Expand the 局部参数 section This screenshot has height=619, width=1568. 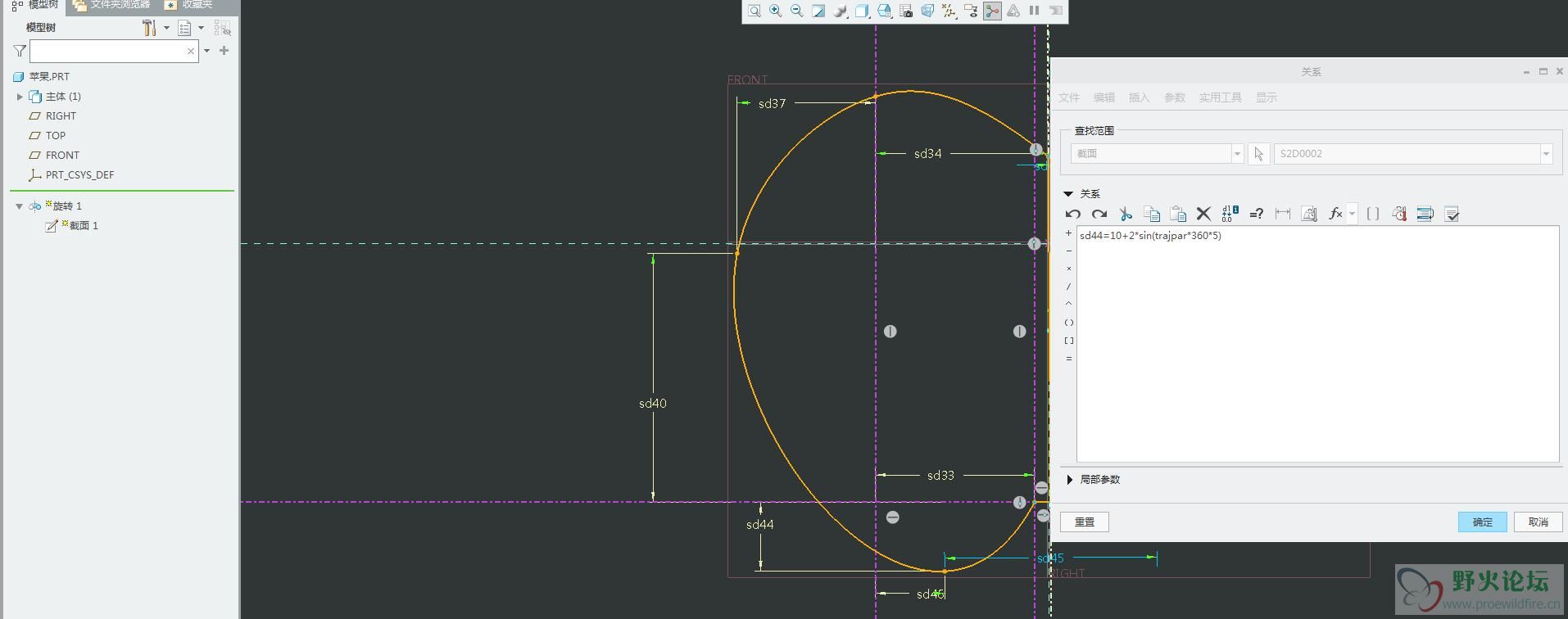[1070, 480]
